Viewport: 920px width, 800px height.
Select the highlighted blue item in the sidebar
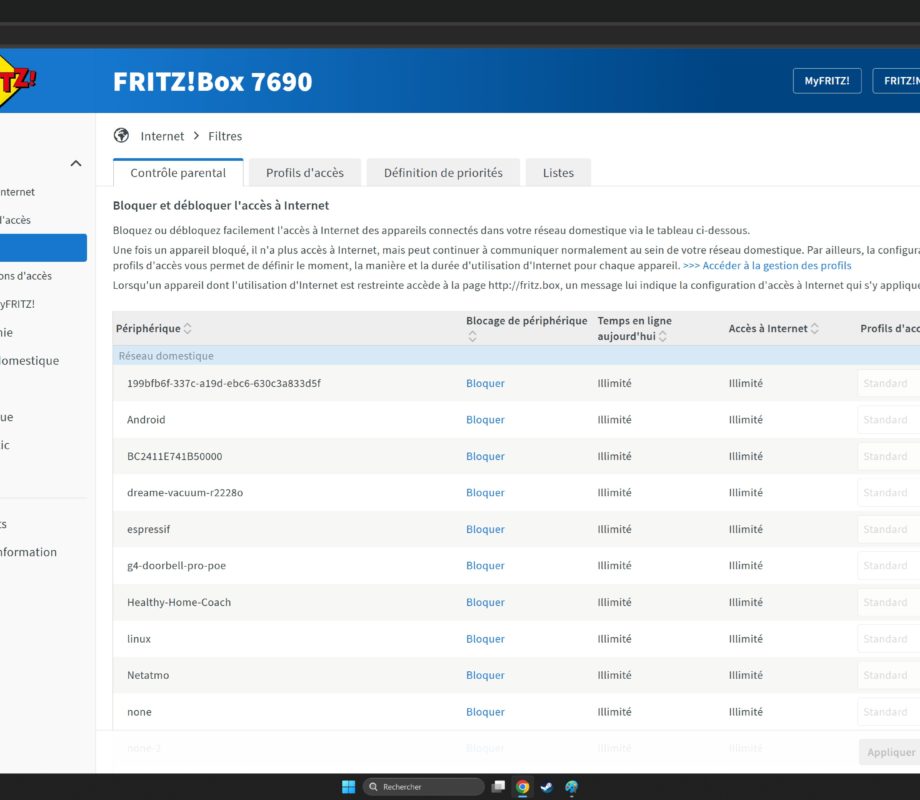[x=43, y=248]
